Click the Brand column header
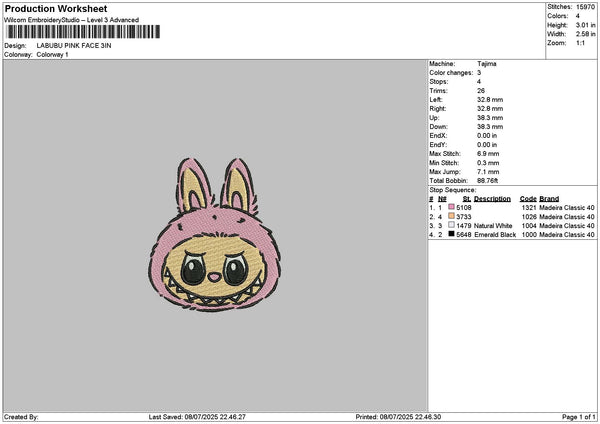Viewport: 600px width, 424px height. [549, 199]
